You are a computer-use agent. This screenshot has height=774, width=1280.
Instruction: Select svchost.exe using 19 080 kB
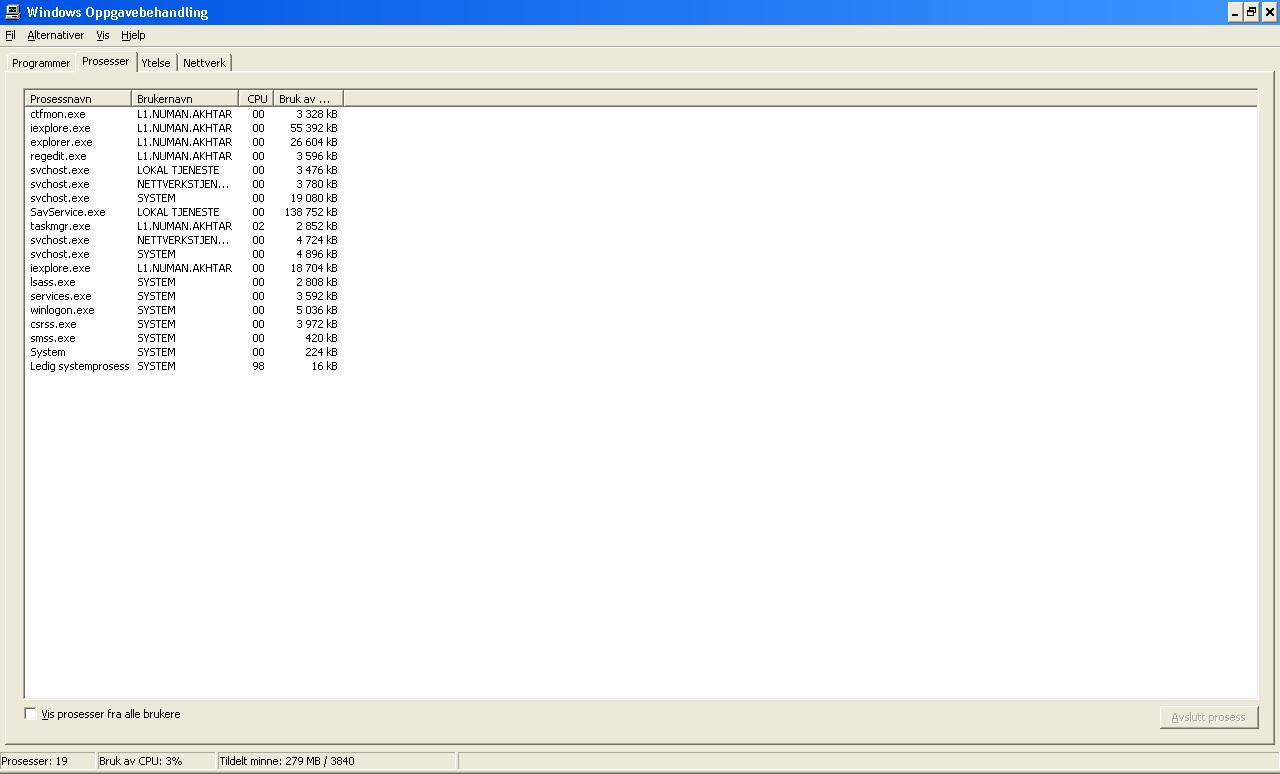point(184,198)
